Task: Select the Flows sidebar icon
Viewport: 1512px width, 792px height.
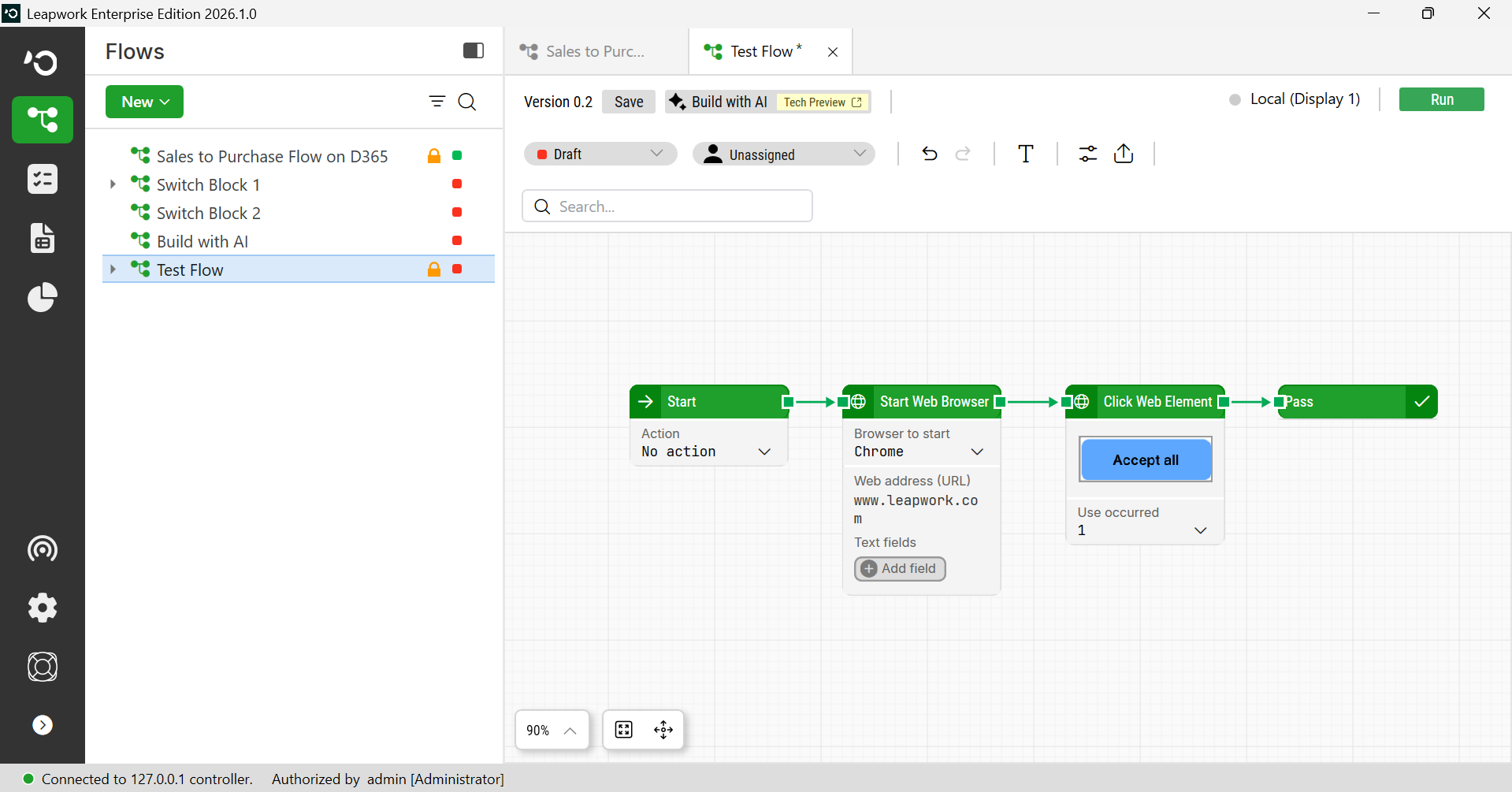Action: pyautogui.click(x=43, y=120)
